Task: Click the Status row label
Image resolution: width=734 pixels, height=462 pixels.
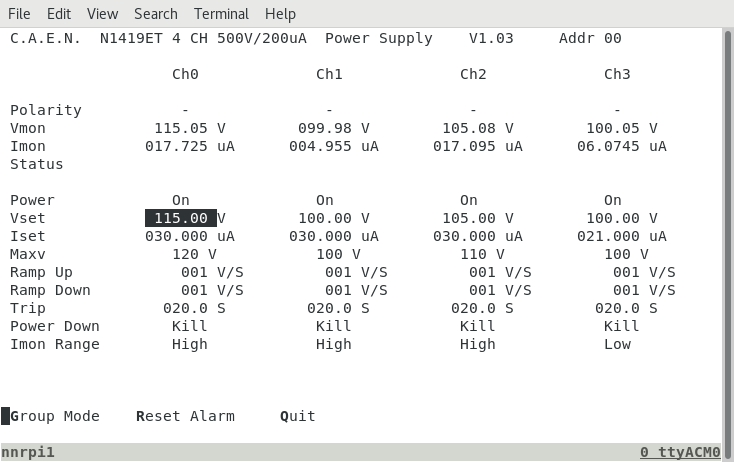Action: (37, 164)
